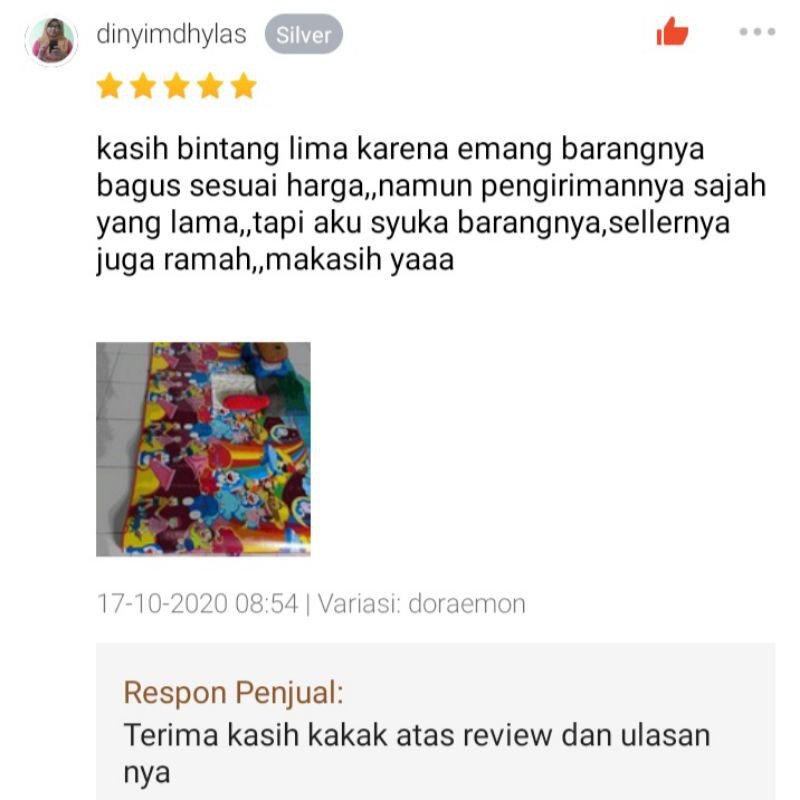Click the 'Respon Penjual:' heading
The width and height of the screenshot is (800, 800).
point(234,693)
